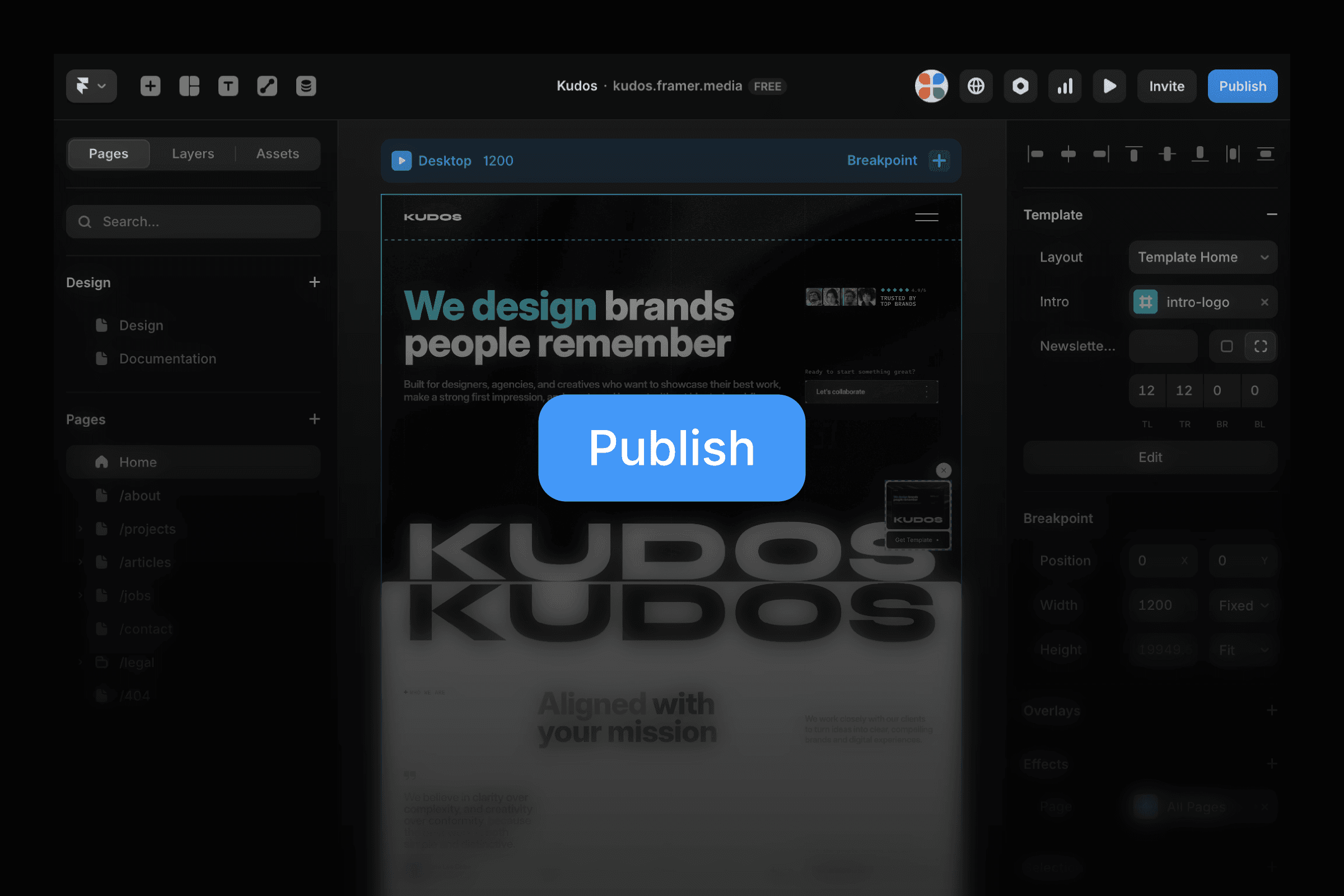
Task: Add a new page via Pages plus
Action: point(314,419)
